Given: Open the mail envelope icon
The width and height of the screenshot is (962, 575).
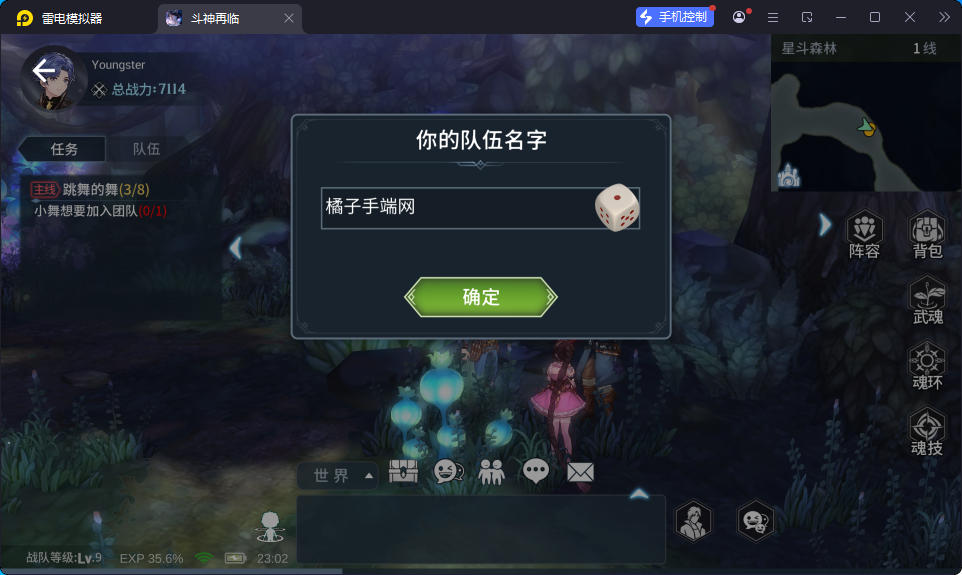Looking at the screenshot, I should point(580,472).
